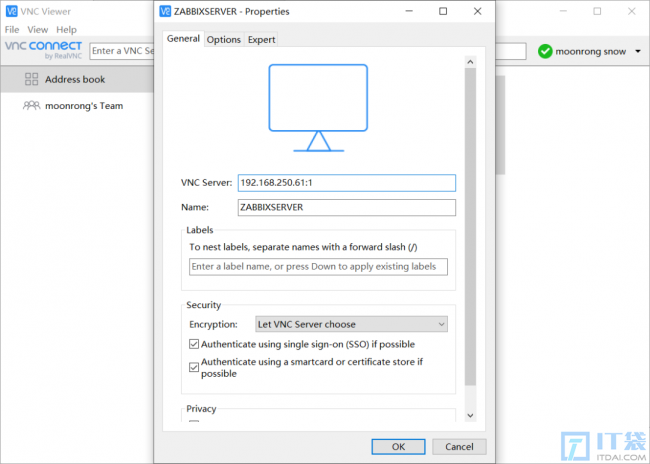Switch to the Expert tab

pos(261,39)
